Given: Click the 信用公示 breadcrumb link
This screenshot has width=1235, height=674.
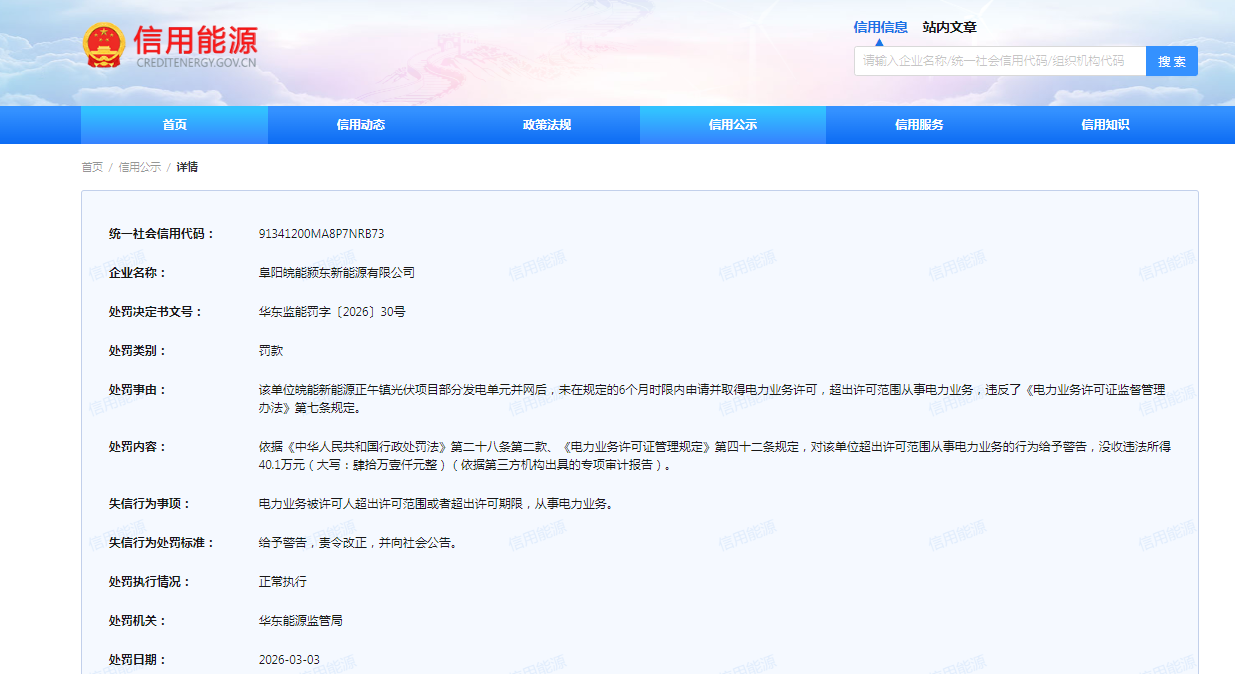Looking at the screenshot, I should pyautogui.click(x=139, y=167).
